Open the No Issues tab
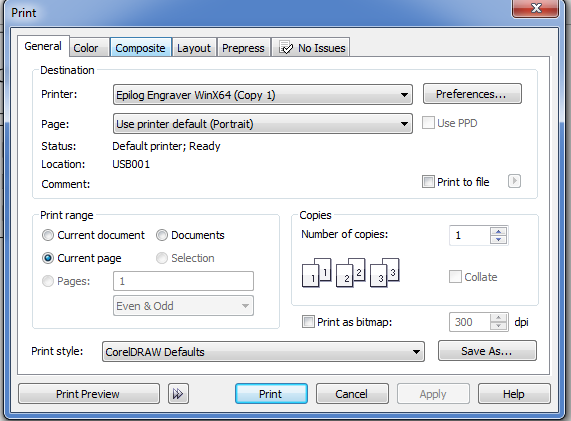 point(311,48)
